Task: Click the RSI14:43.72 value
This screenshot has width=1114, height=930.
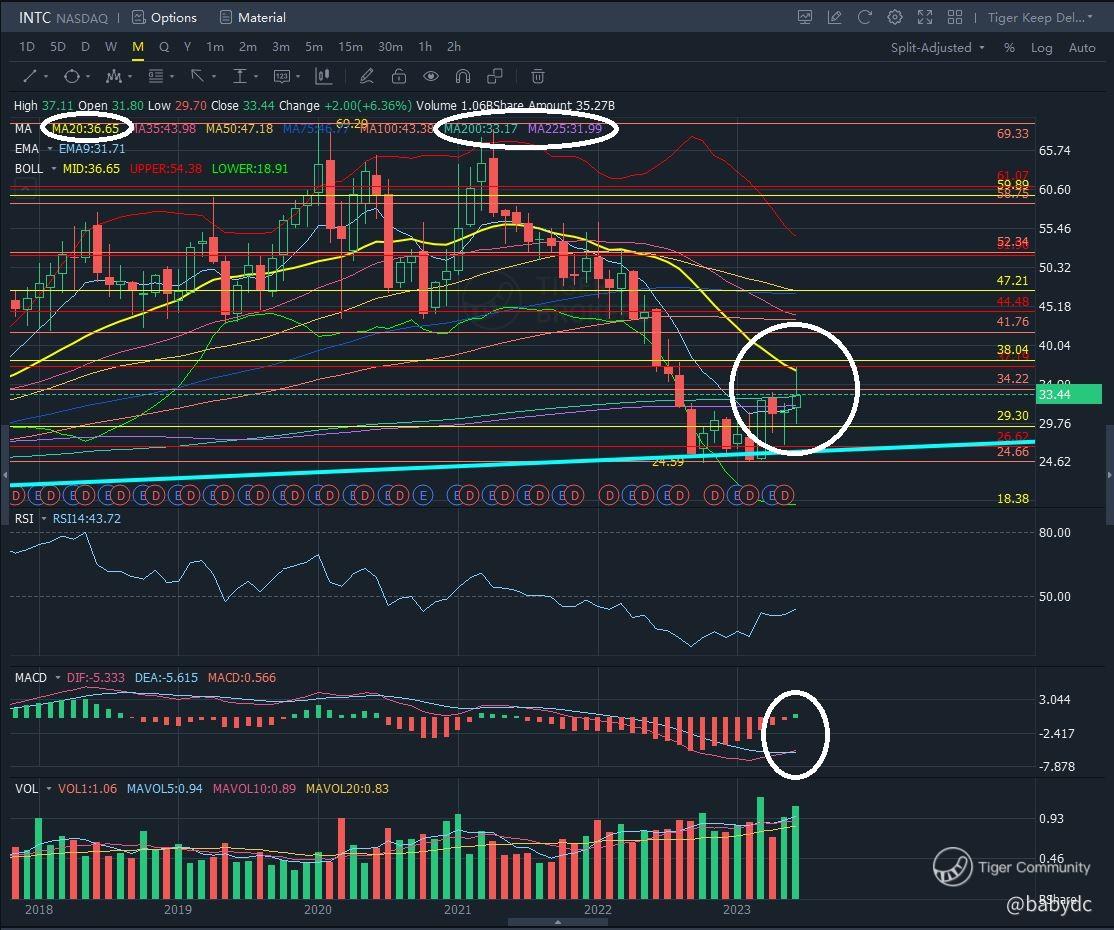Action: [87, 519]
